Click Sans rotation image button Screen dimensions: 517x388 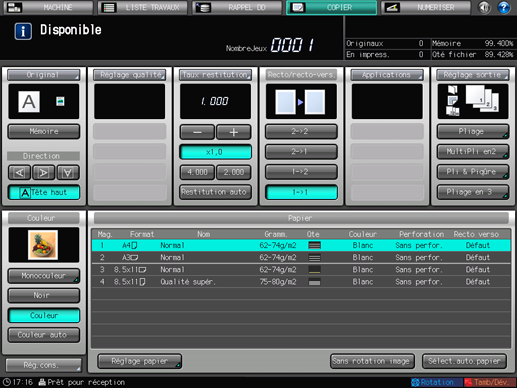[x=372, y=361]
